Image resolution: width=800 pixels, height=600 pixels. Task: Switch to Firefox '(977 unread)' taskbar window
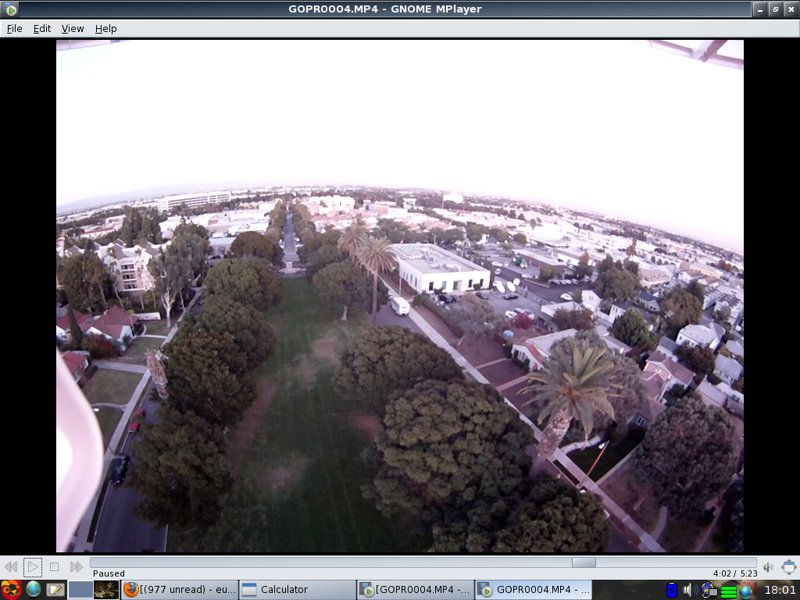180,590
